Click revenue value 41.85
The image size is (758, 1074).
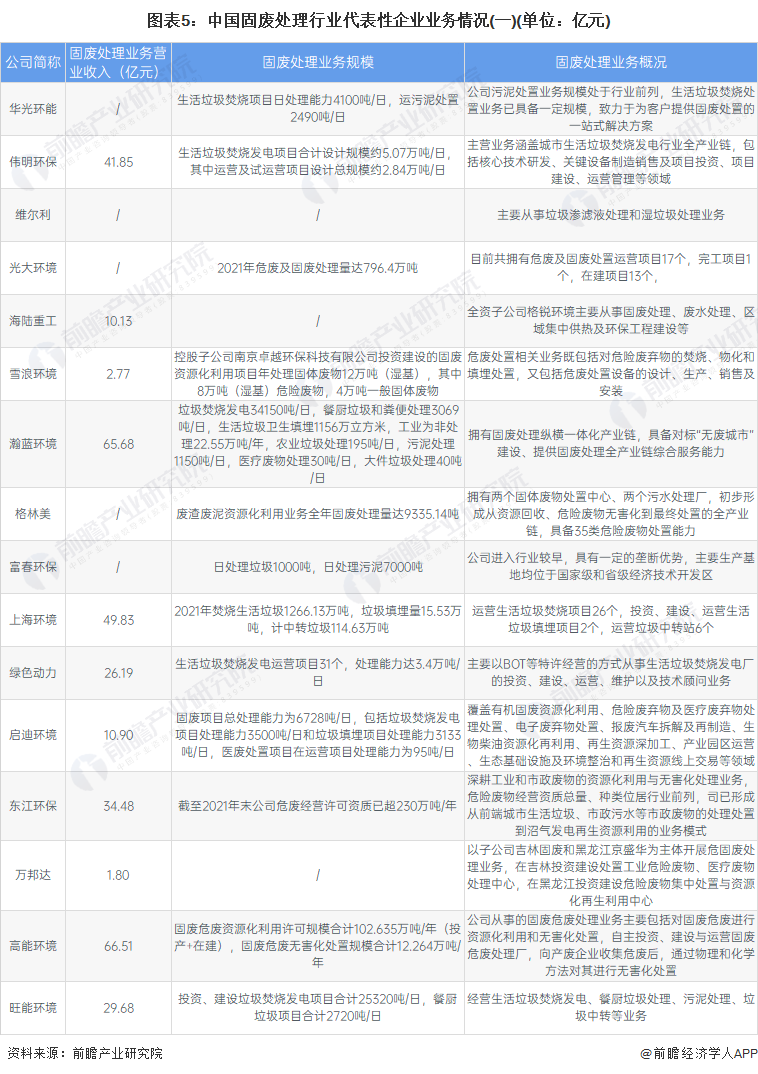point(118,162)
